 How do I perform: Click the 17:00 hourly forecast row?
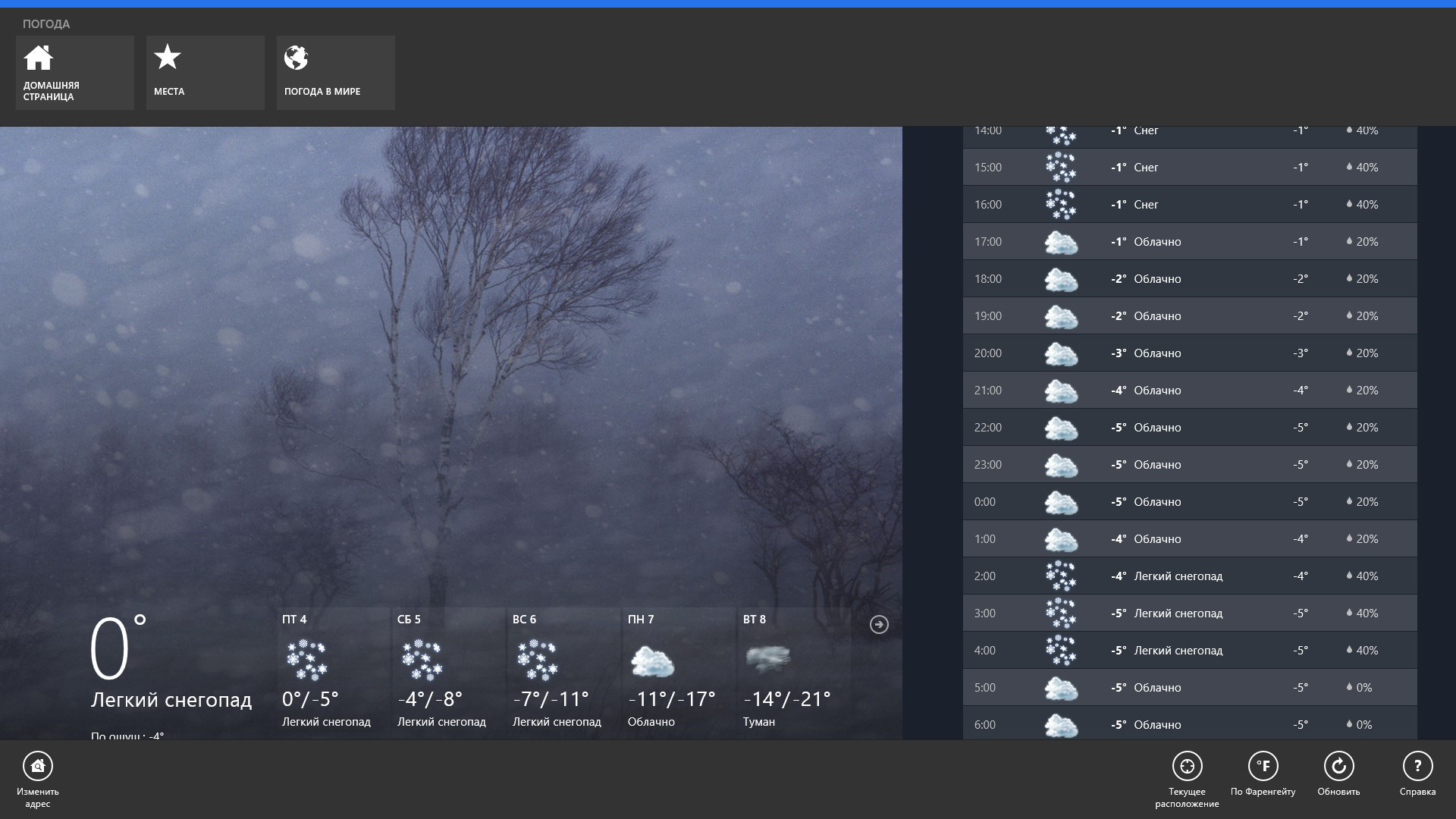(x=1189, y=242)
